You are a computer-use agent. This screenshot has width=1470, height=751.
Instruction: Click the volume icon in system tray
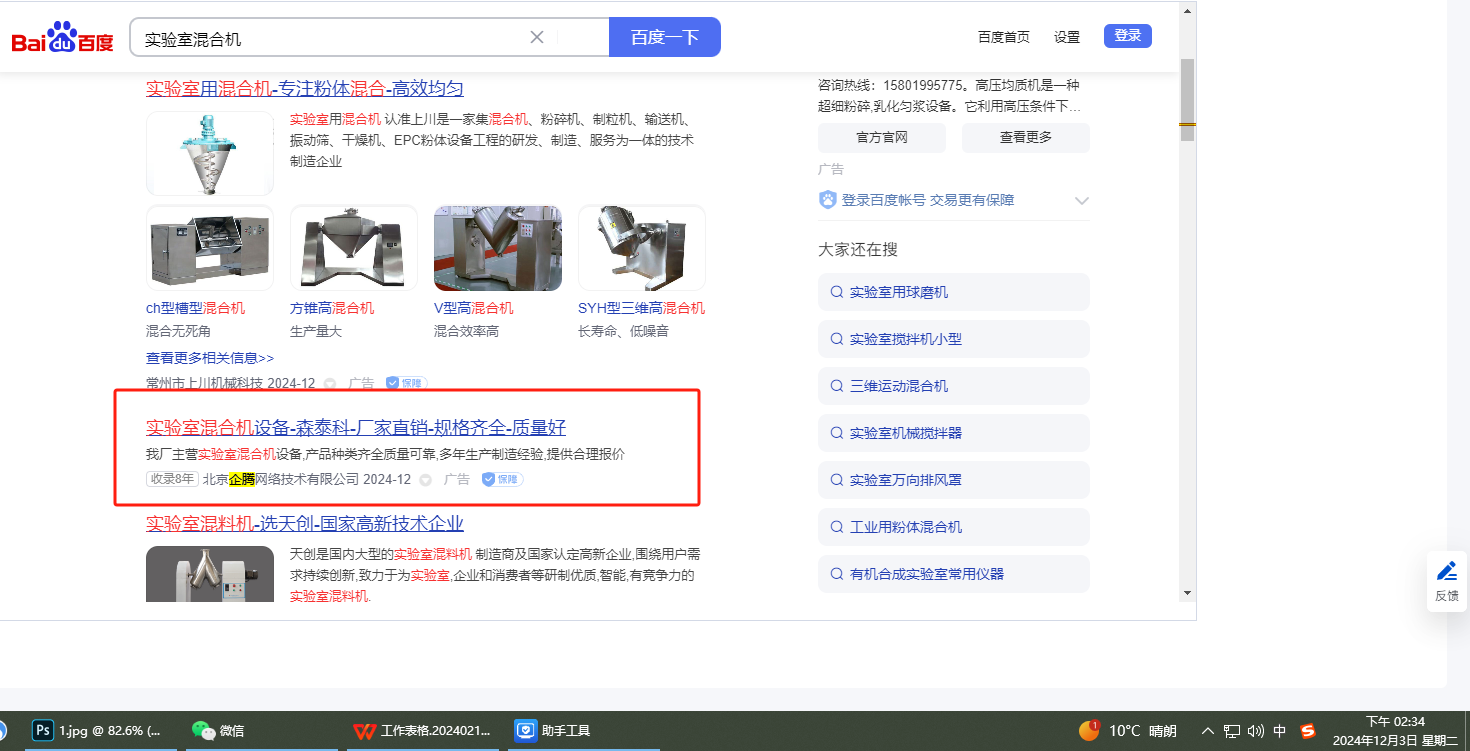coord(1256,730)
